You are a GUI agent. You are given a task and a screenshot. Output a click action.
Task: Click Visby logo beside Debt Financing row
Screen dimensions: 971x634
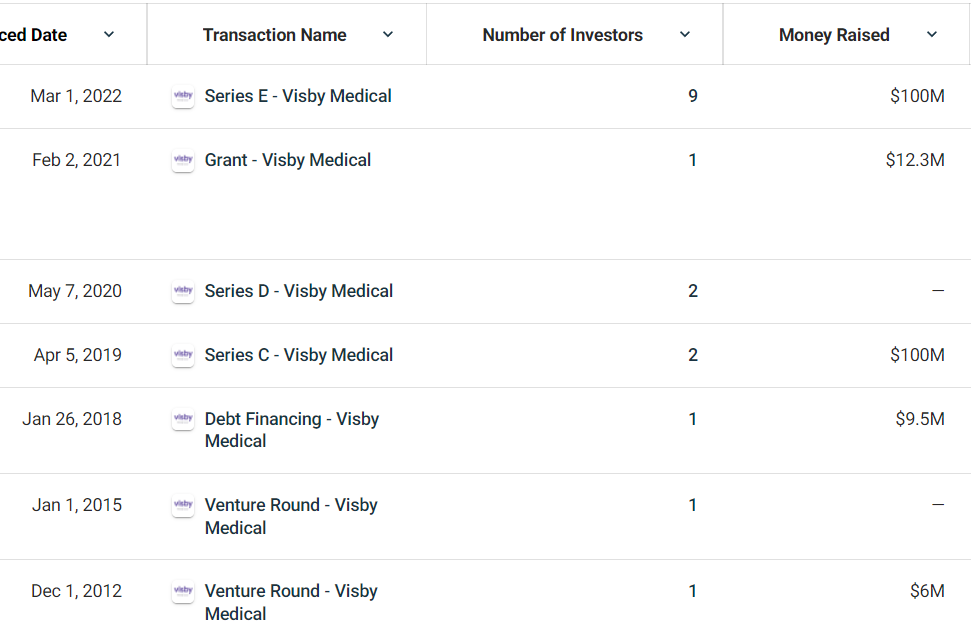click(183, 420)
